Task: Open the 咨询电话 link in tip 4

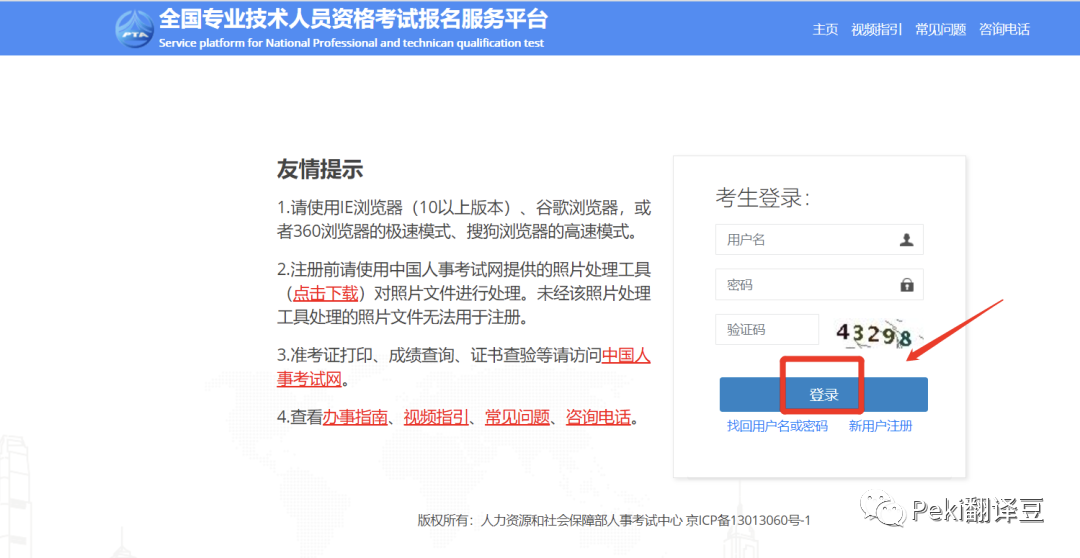Action: point(598,417)
